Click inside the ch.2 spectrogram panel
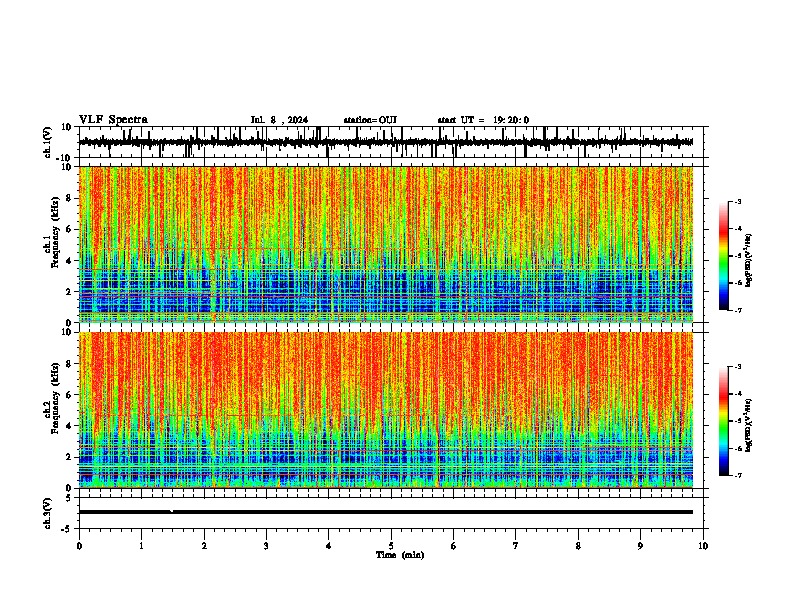Screen dimensions: 792x612 tap(386, 410)
